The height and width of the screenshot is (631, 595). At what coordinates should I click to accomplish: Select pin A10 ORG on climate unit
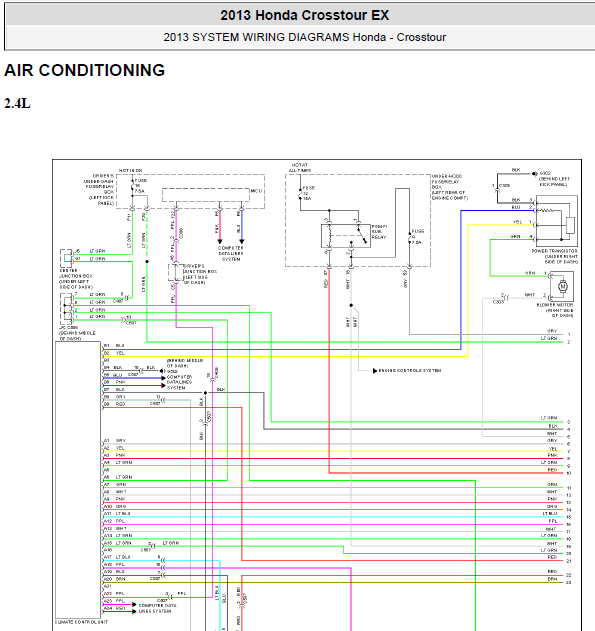(115, 506)
